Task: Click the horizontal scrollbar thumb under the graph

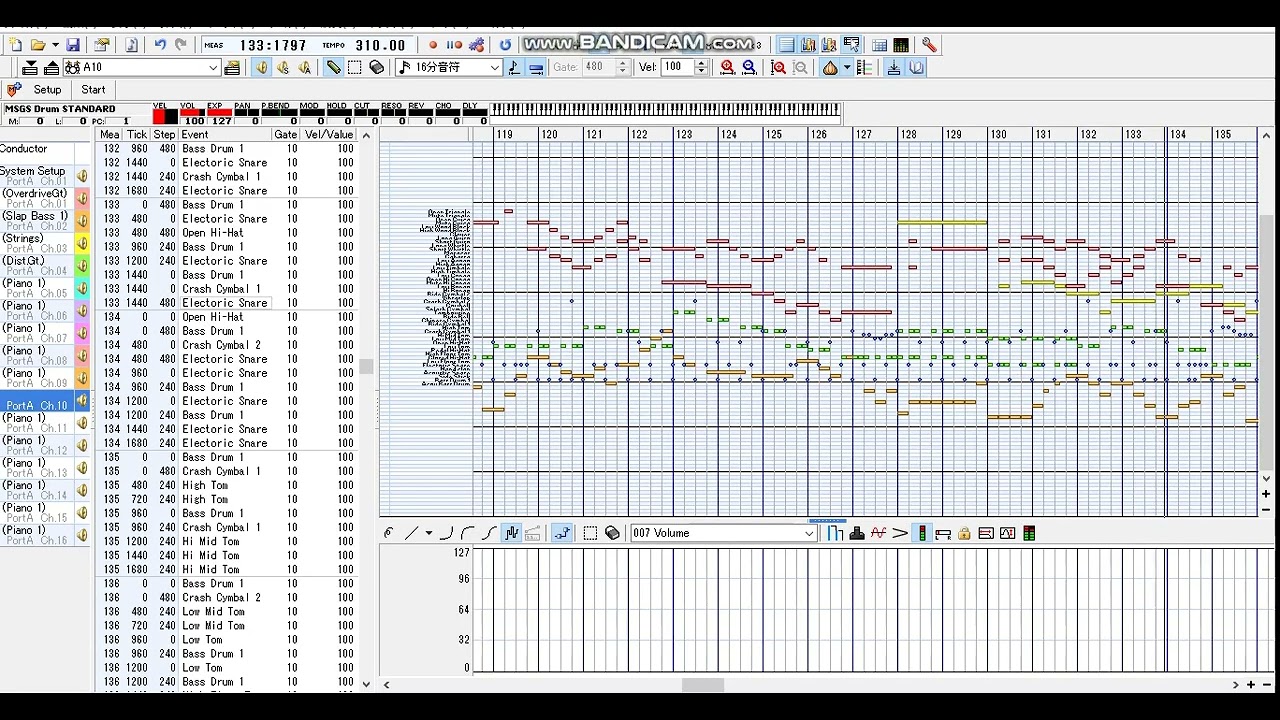Action: click(703, 685)
